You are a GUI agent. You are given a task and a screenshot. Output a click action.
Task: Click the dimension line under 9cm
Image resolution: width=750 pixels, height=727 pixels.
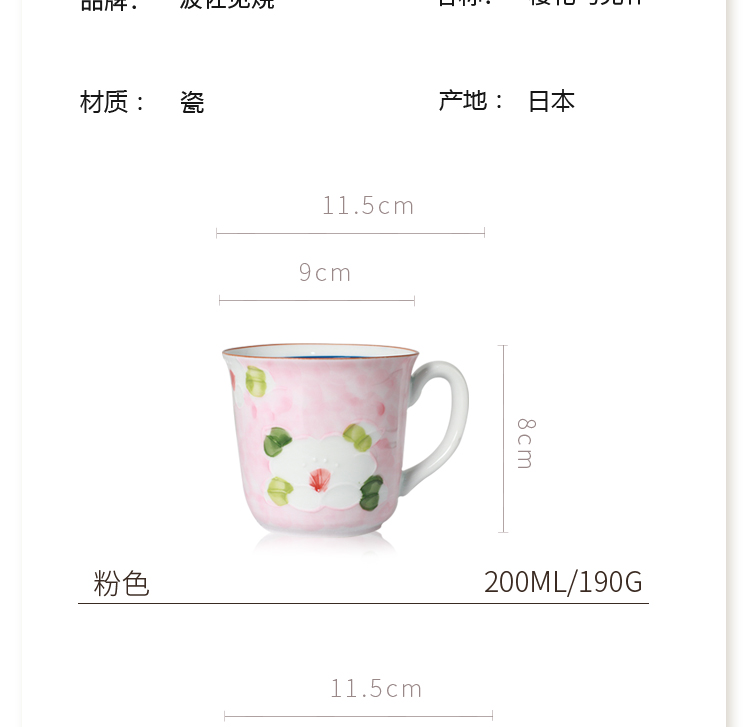tap(317, 301)
